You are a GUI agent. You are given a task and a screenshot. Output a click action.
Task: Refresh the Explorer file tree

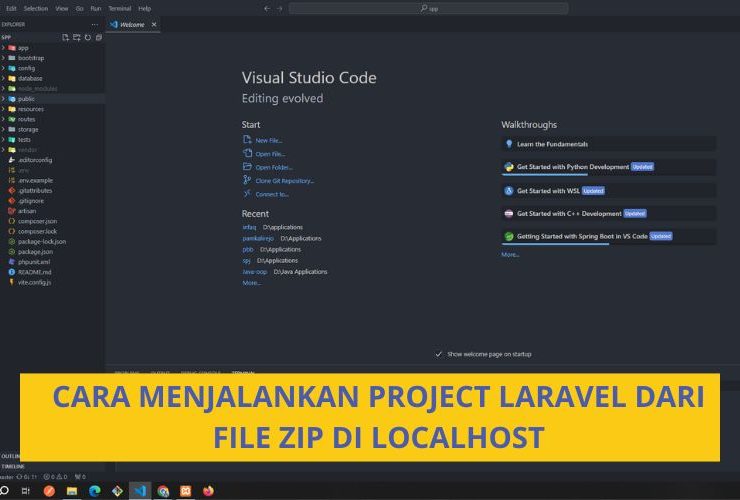click(88, 37)
